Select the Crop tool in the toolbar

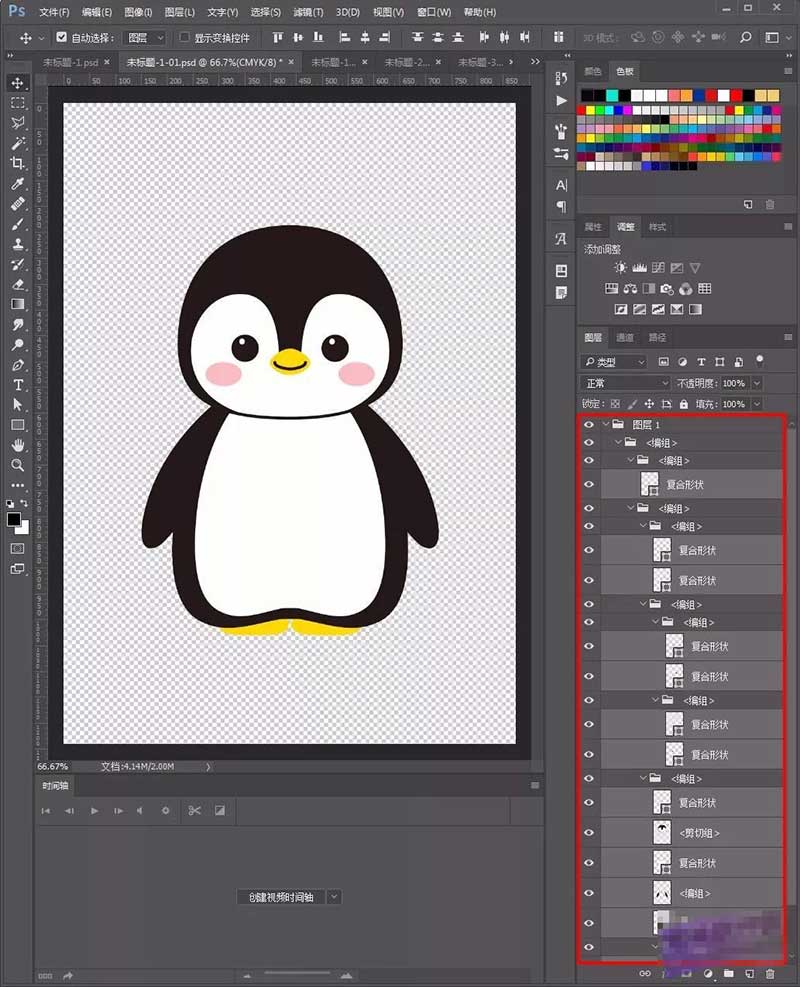[x=18, y=164]
